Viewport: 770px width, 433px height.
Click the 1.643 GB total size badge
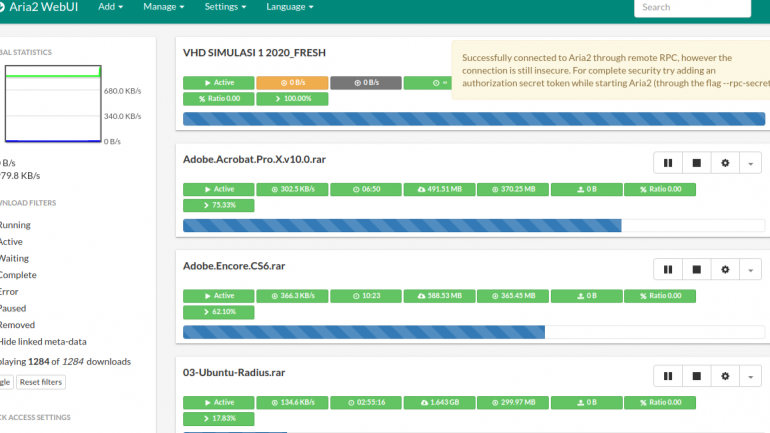click(440, 402)
